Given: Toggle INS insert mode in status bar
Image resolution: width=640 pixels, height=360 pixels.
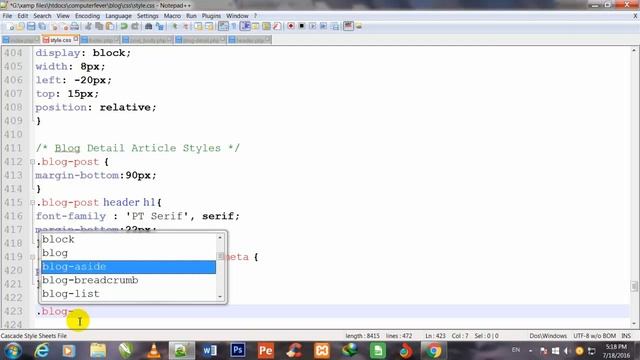Looking at the screenshot, I should (x=626, y=336).
